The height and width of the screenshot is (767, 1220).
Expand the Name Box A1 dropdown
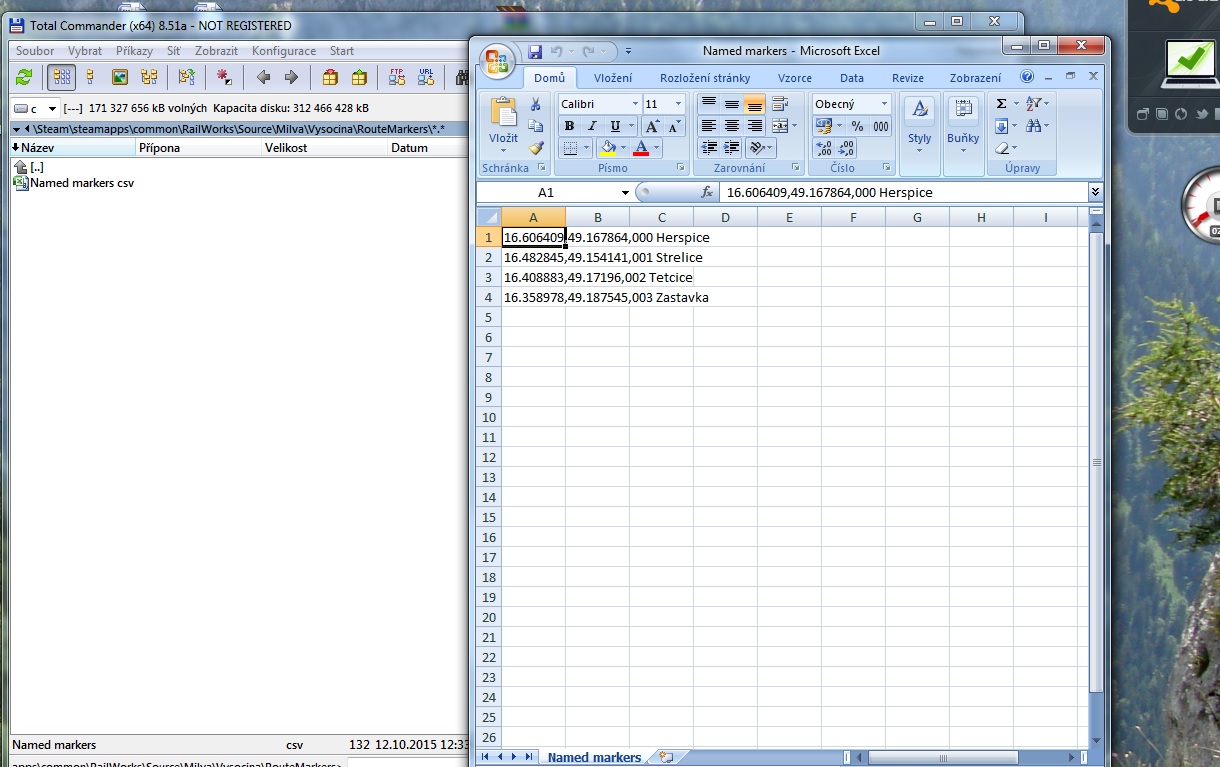tap(625, 193)
